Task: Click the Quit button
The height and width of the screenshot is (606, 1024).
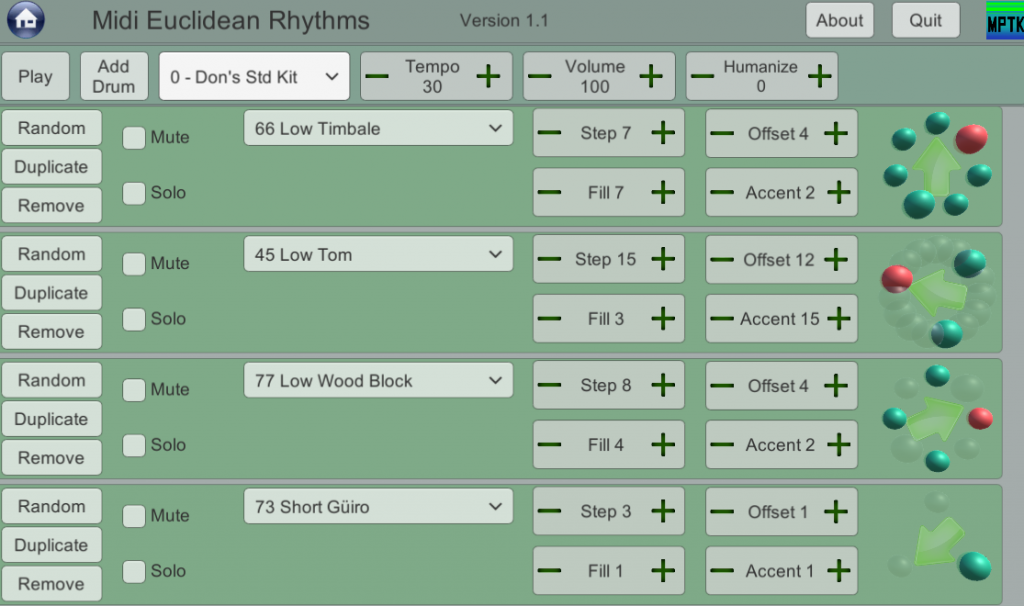Action: click(x=925, y=20)
